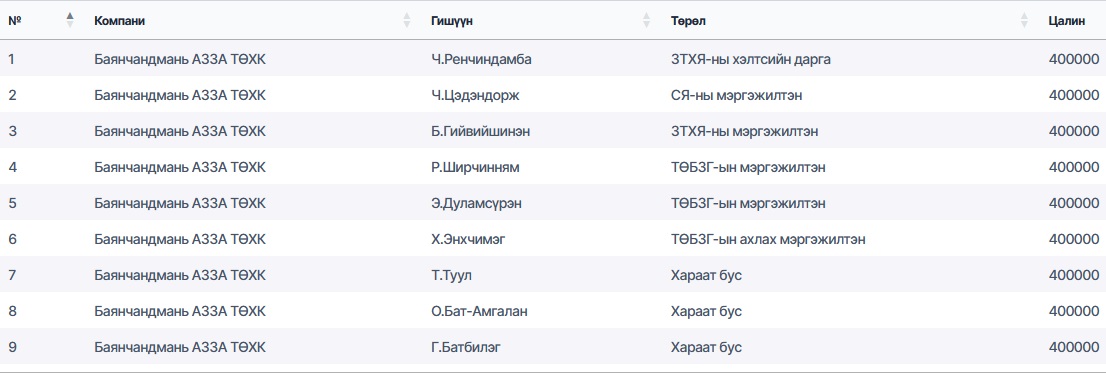
Task: Click О.Бат-Амгалан member cell
Action: pyautogui.click(x=479, y=311)
